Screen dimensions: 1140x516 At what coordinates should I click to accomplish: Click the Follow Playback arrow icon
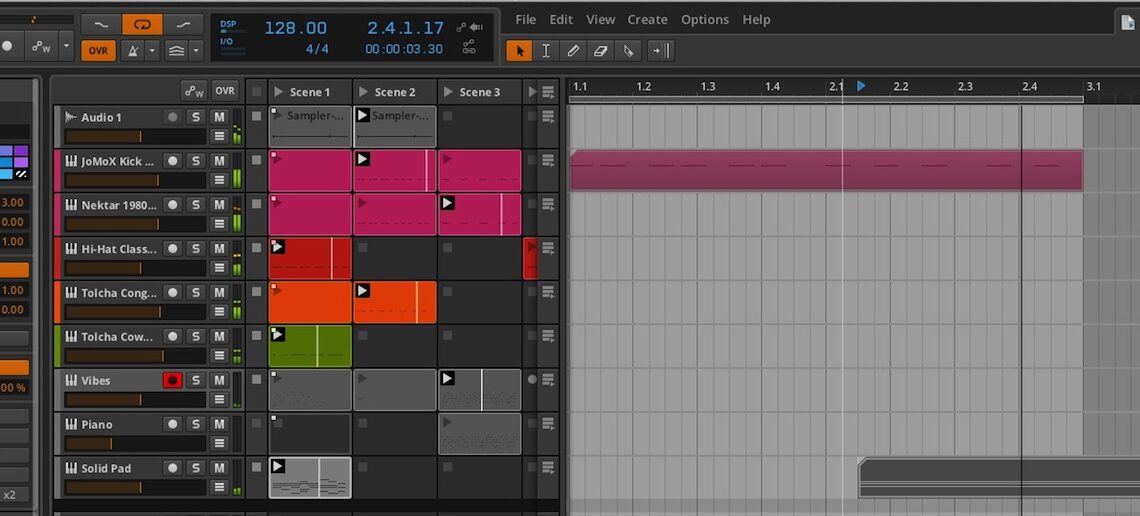coord(659,50)
